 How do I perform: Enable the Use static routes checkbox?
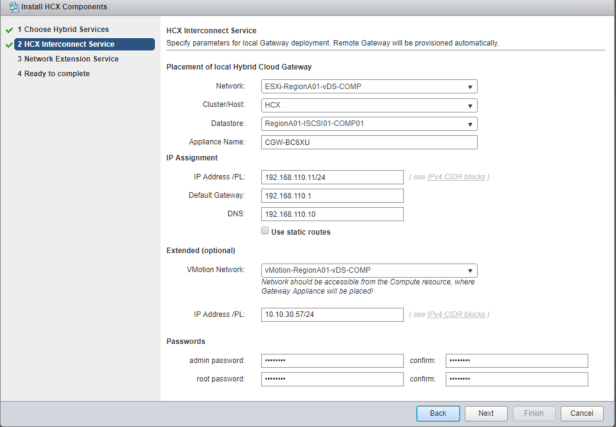pos(265,231)
